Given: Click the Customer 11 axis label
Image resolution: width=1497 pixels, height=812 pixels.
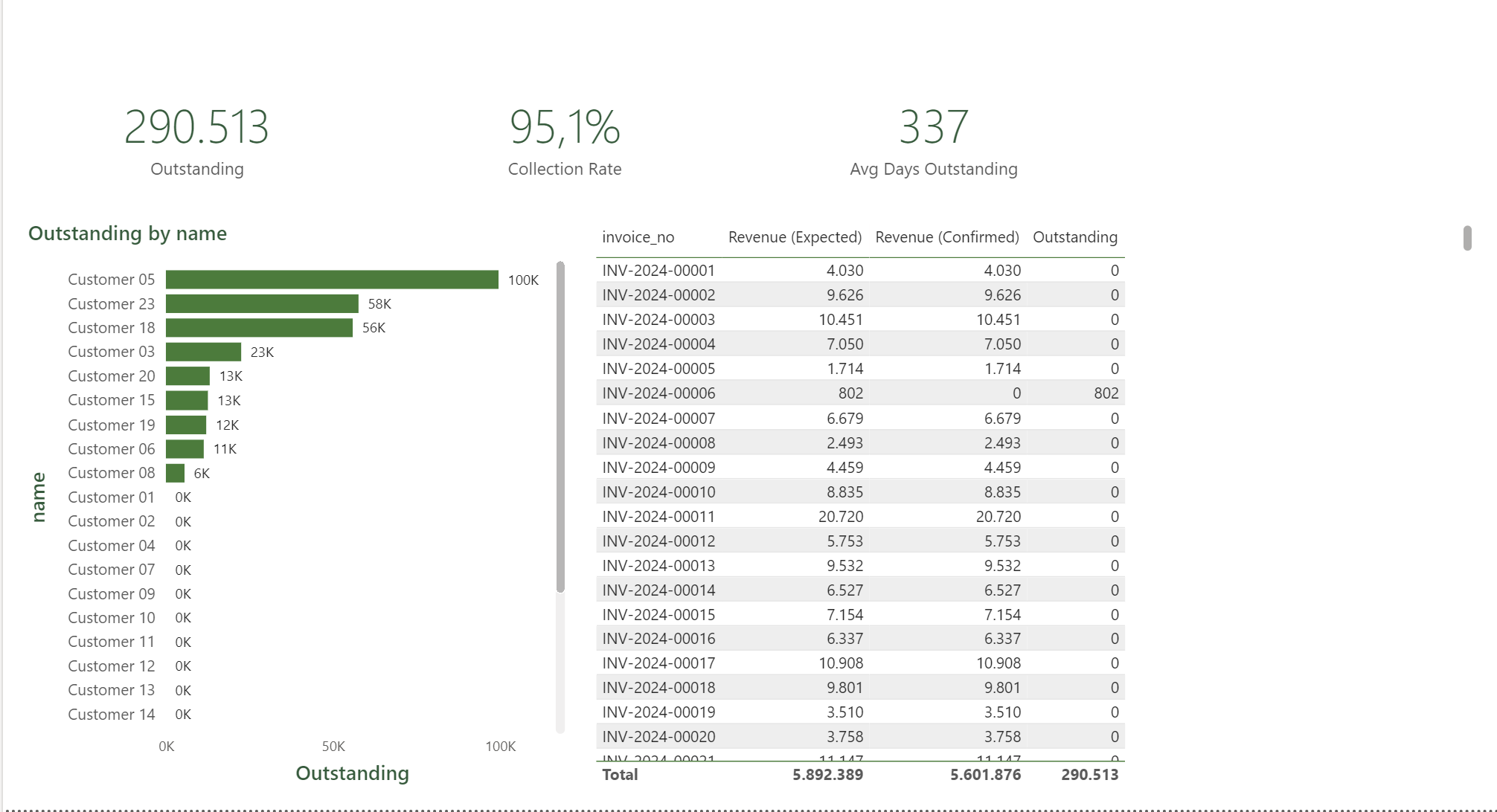Looking at the screenshot, I should pos(112,642).
